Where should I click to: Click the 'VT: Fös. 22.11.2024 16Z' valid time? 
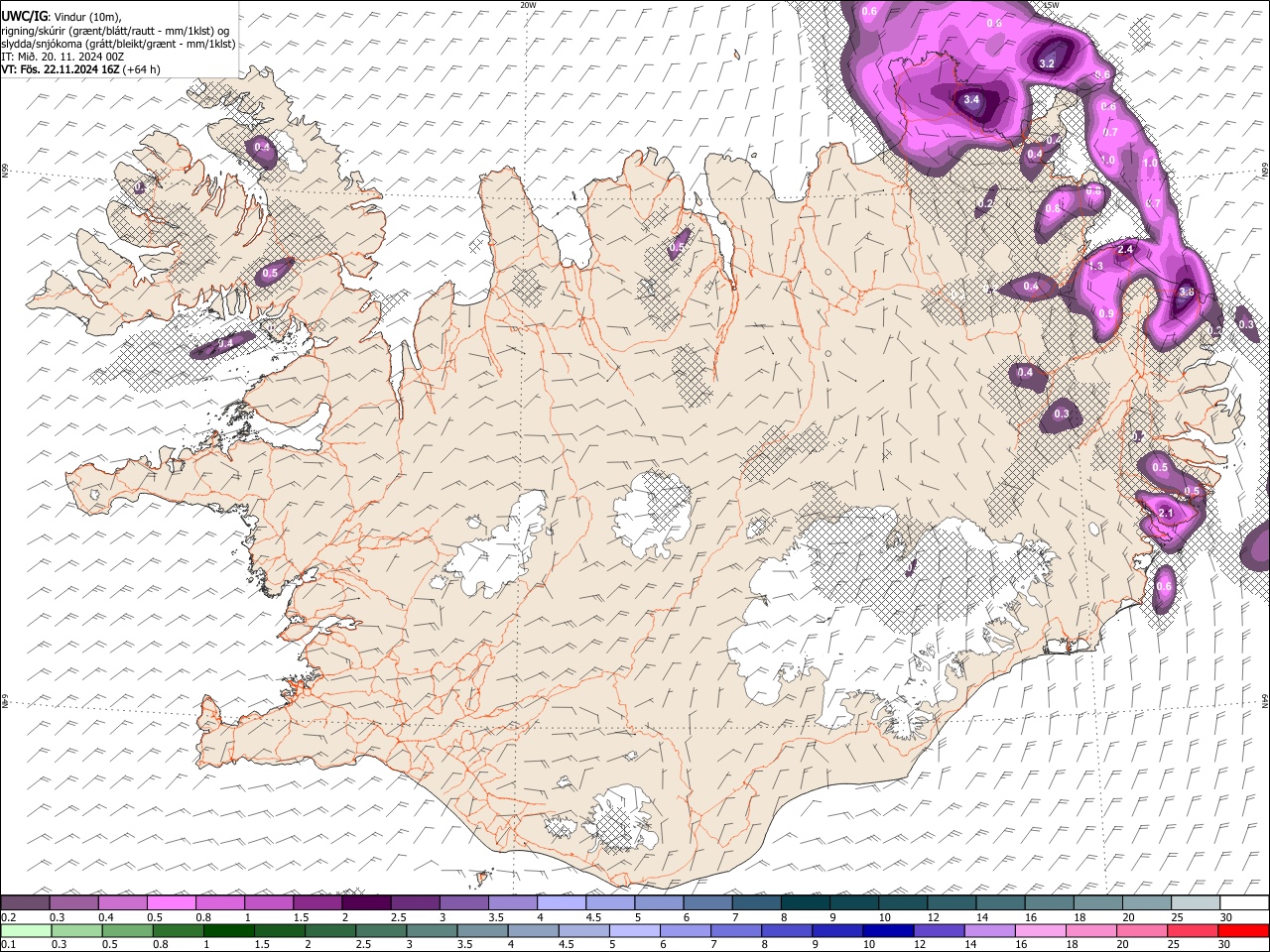point(61,69)
